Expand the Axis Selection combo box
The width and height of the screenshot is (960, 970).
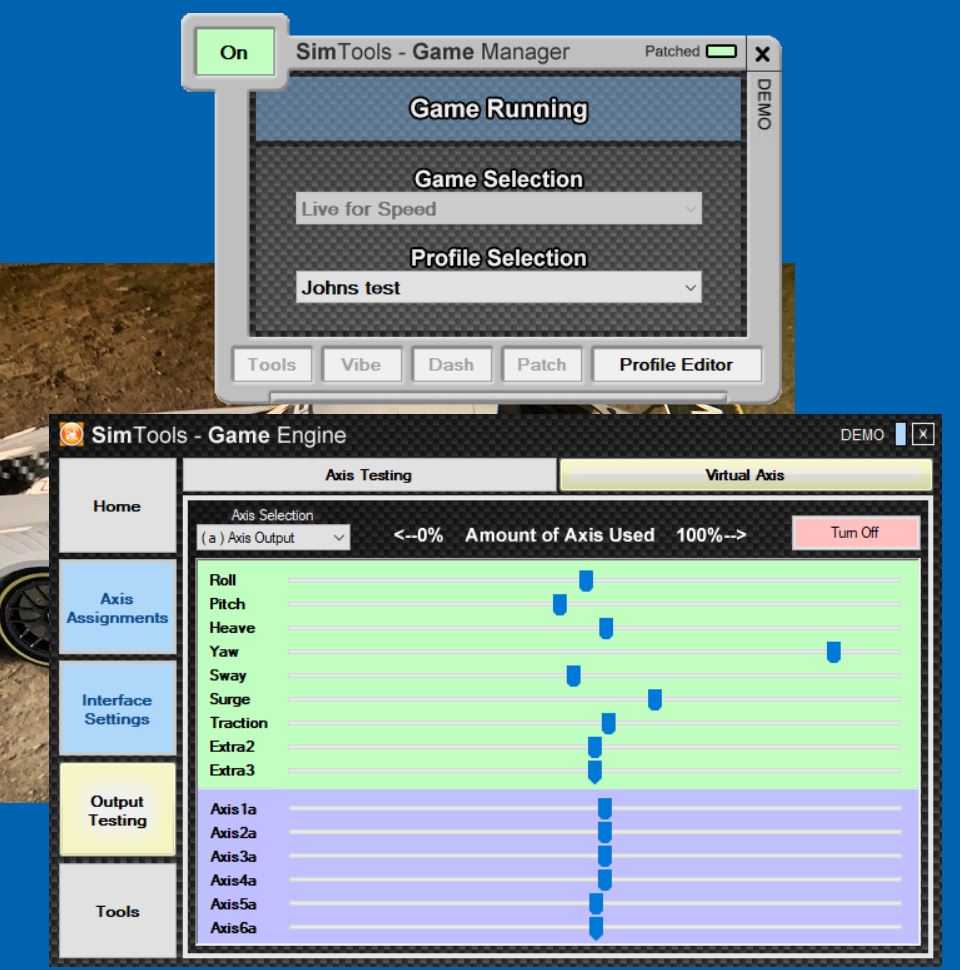tap(273, 538)
